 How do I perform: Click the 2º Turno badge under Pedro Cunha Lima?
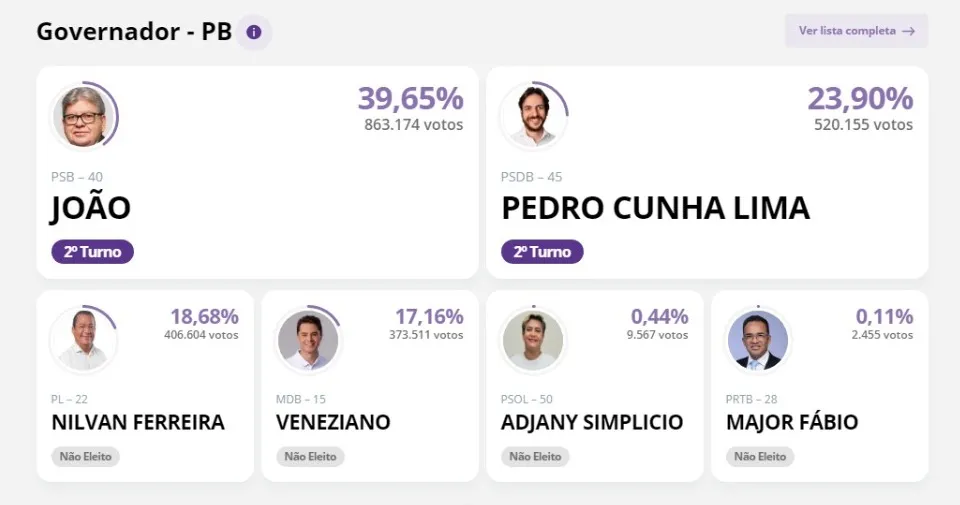542,252
